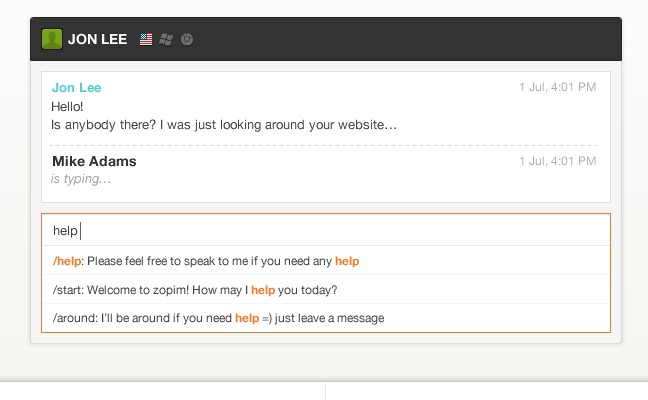Click the "is typing..." indicator text

(81, 179)
